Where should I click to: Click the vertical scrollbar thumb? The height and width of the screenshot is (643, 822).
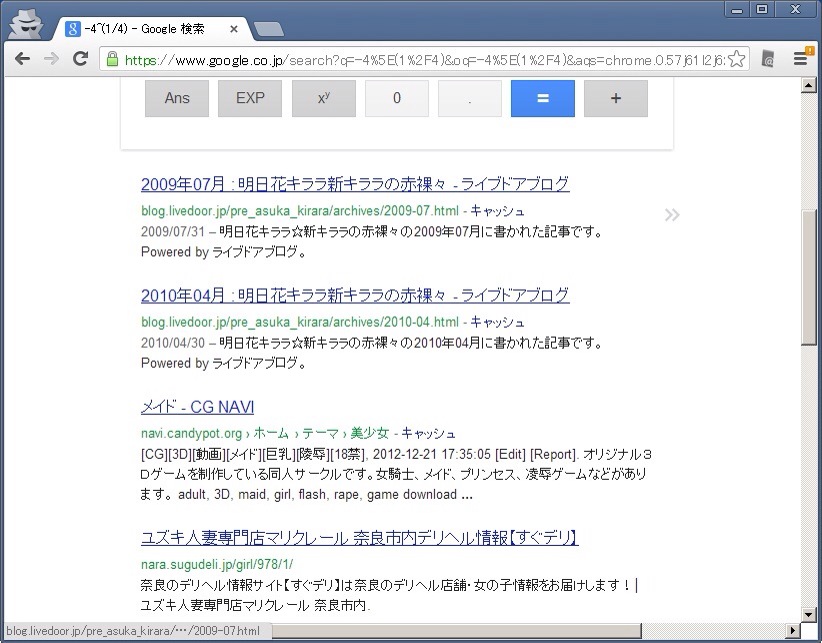click(808, 278)
